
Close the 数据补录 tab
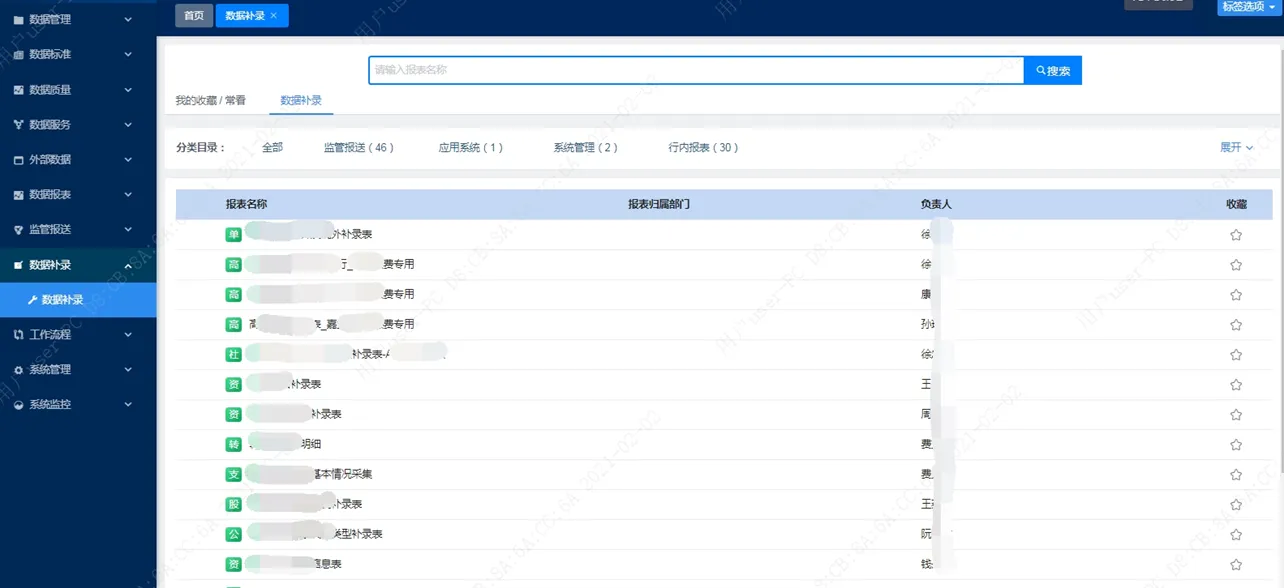(274, 16)
